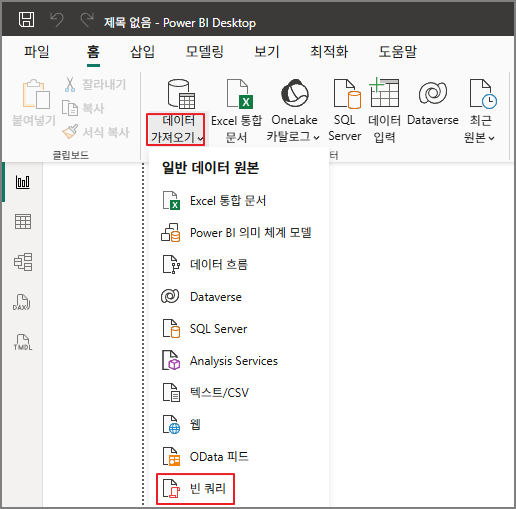Choose 빈 쿼리 from the menu

pos(196,489)
